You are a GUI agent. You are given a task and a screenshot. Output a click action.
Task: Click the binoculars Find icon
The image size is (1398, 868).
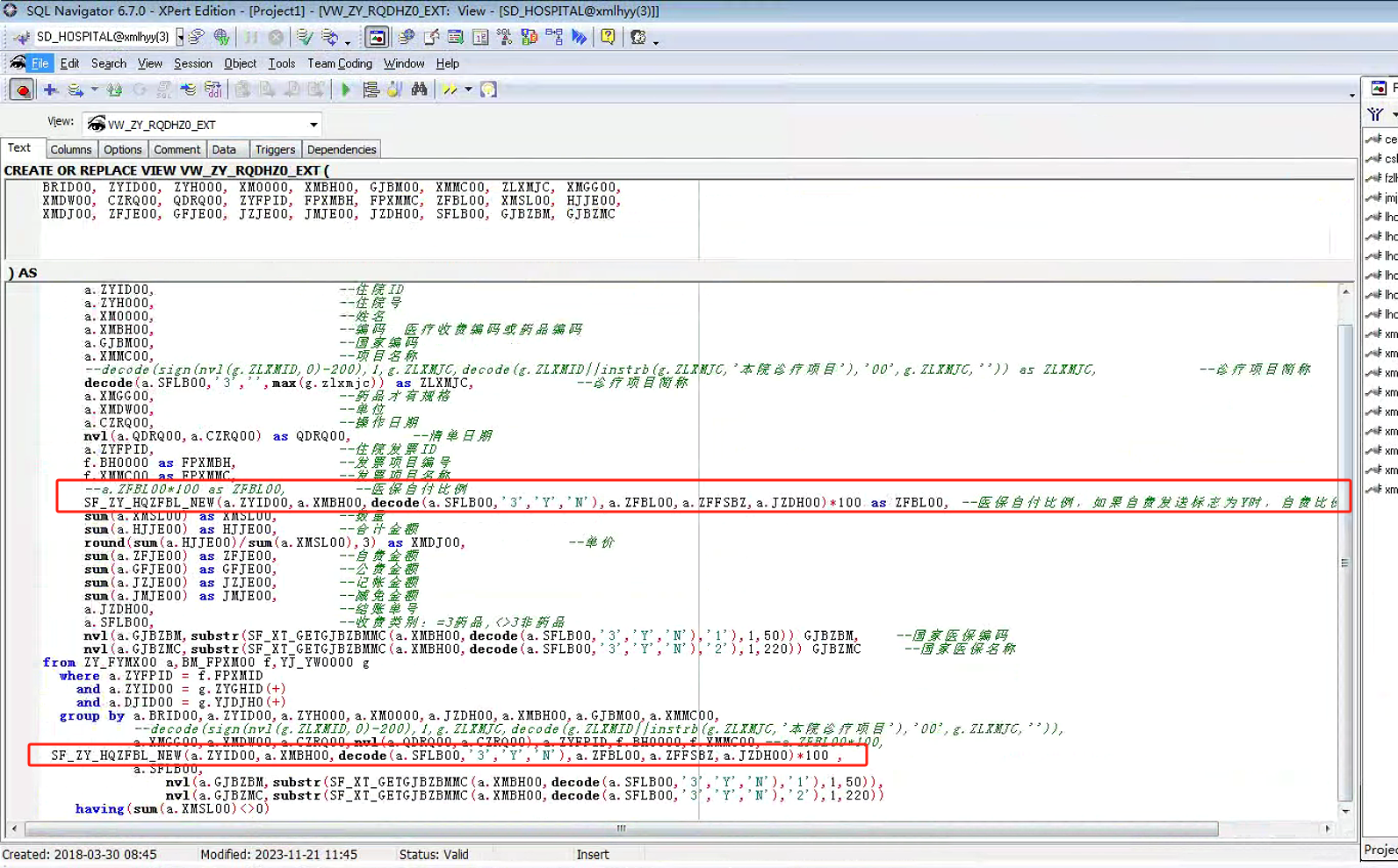pos(420,90)
